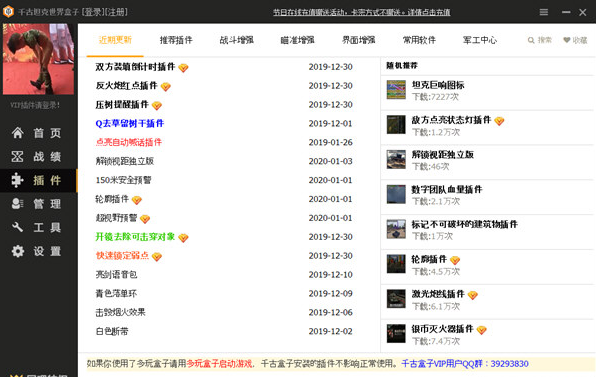Open the holiday recharge promotion link
596x377 pixels.
[361, 12]
